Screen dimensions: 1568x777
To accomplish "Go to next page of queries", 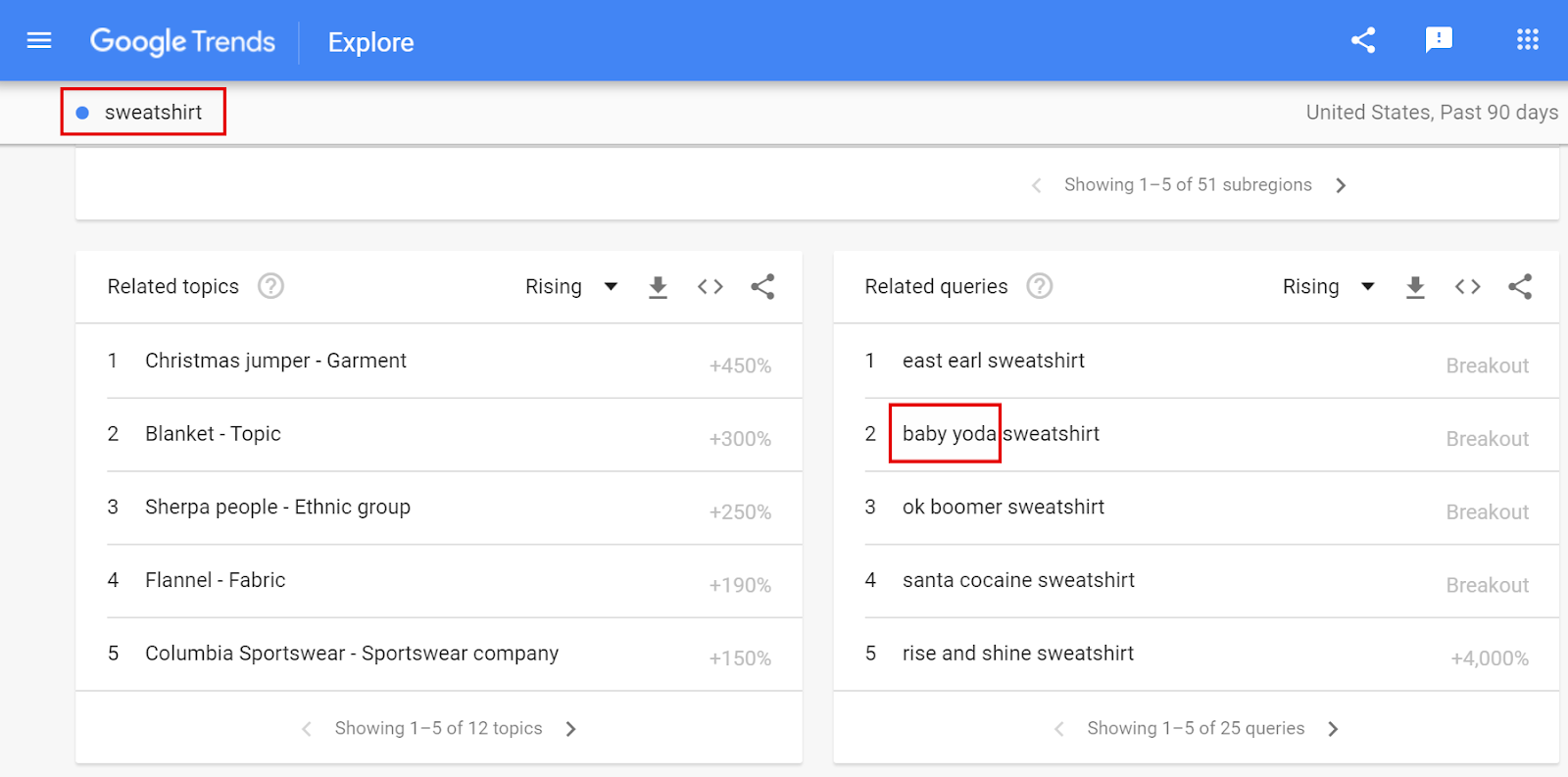I will pos(1333,729).
